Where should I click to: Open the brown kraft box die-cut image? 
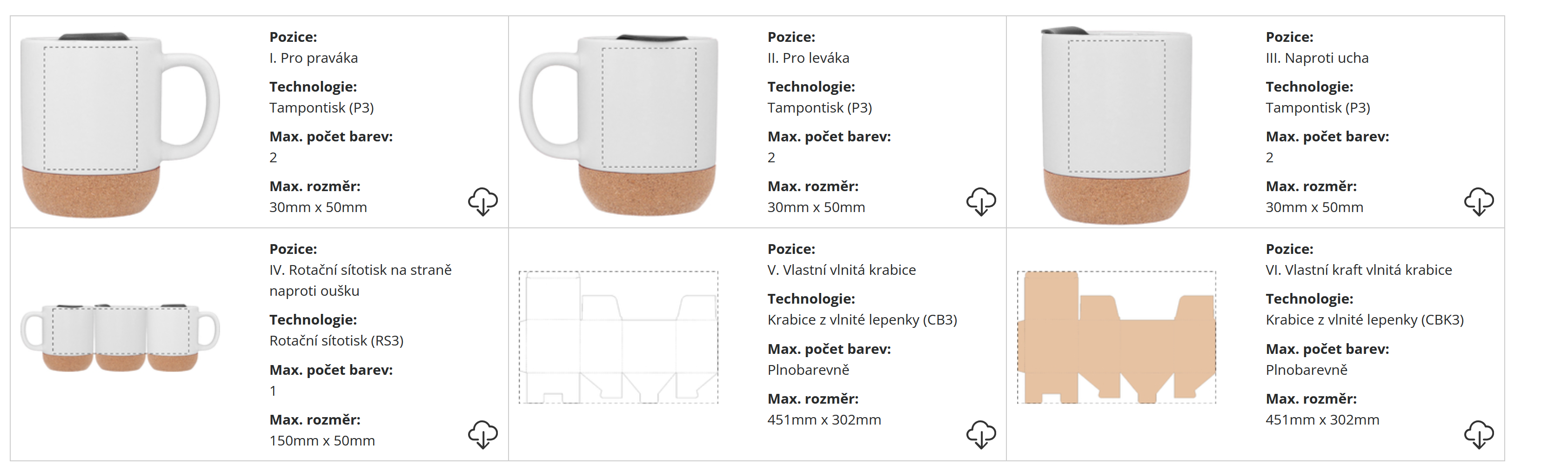pyautogui.click(x=1116, y=337)
